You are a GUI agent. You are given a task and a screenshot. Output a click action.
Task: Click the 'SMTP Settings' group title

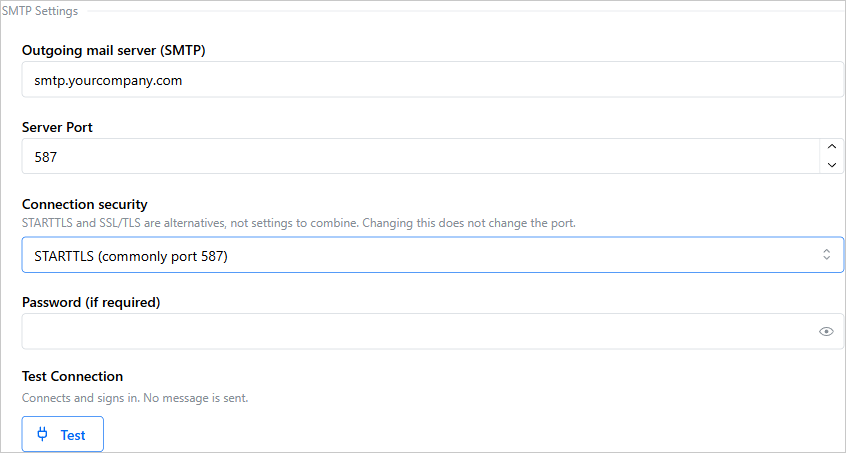40,11
